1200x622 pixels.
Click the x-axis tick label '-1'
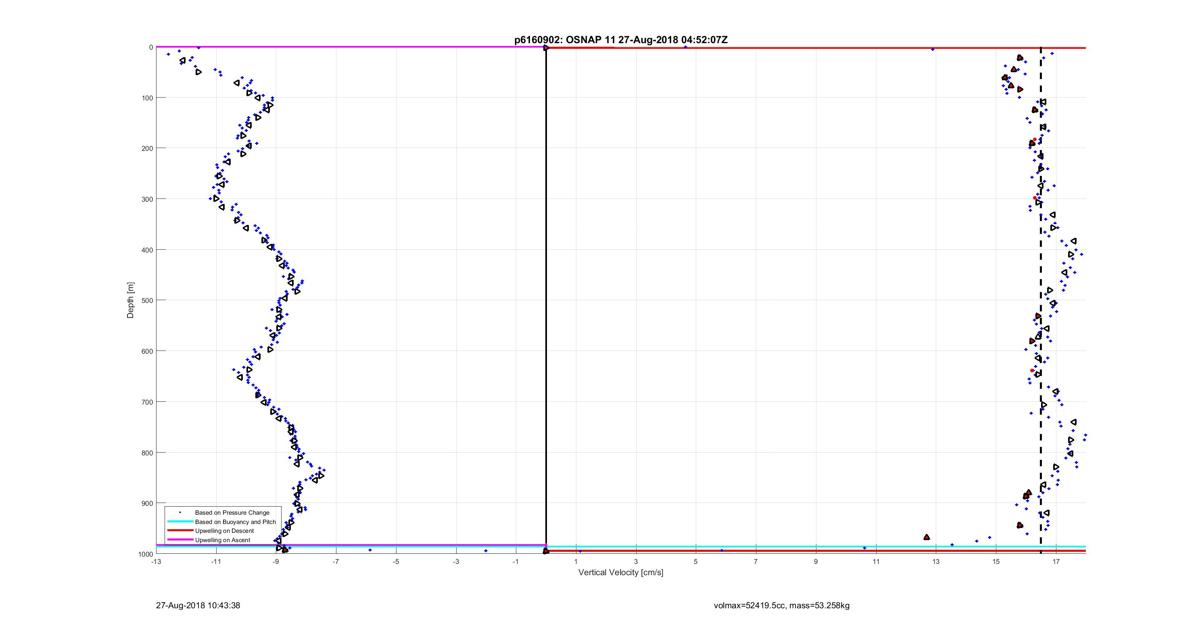coord(516,562)
